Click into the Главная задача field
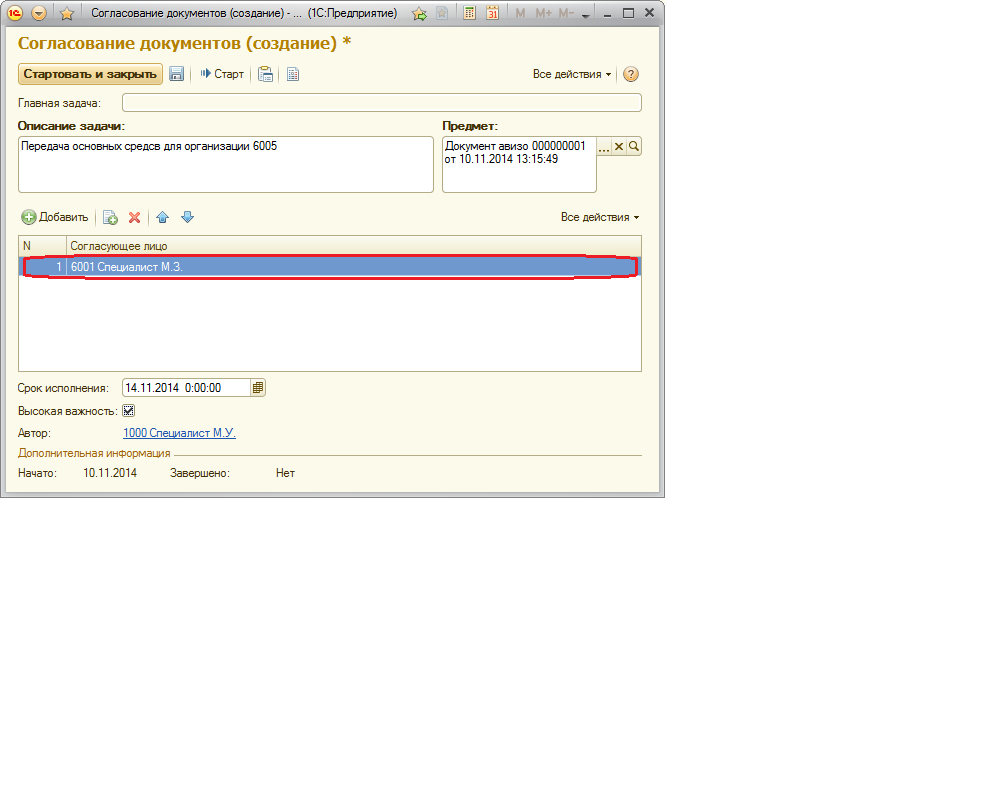This screenshot has width=984, height=806. (x=381, y=103)
